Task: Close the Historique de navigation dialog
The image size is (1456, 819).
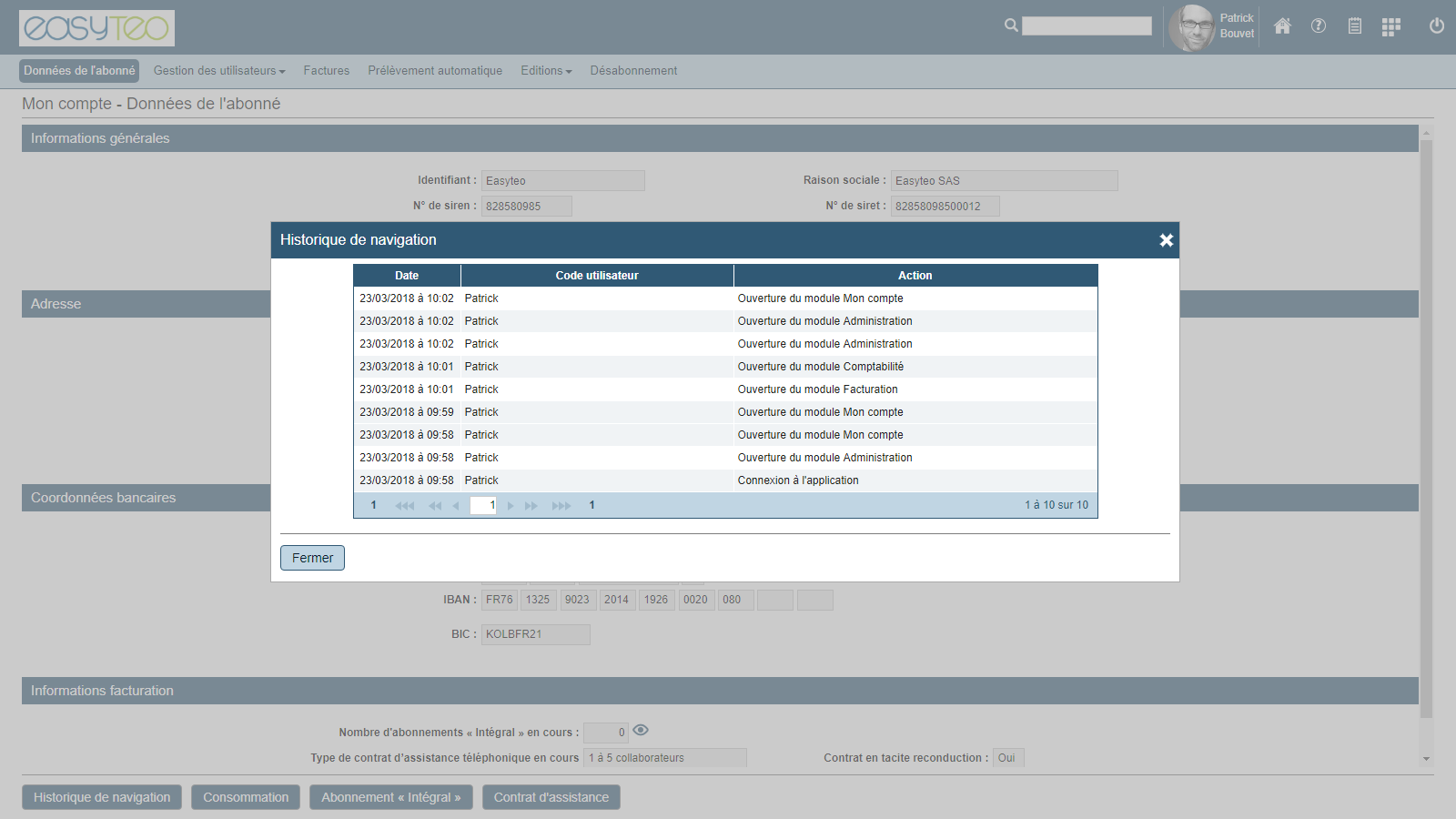Action: click(1166, 240)
